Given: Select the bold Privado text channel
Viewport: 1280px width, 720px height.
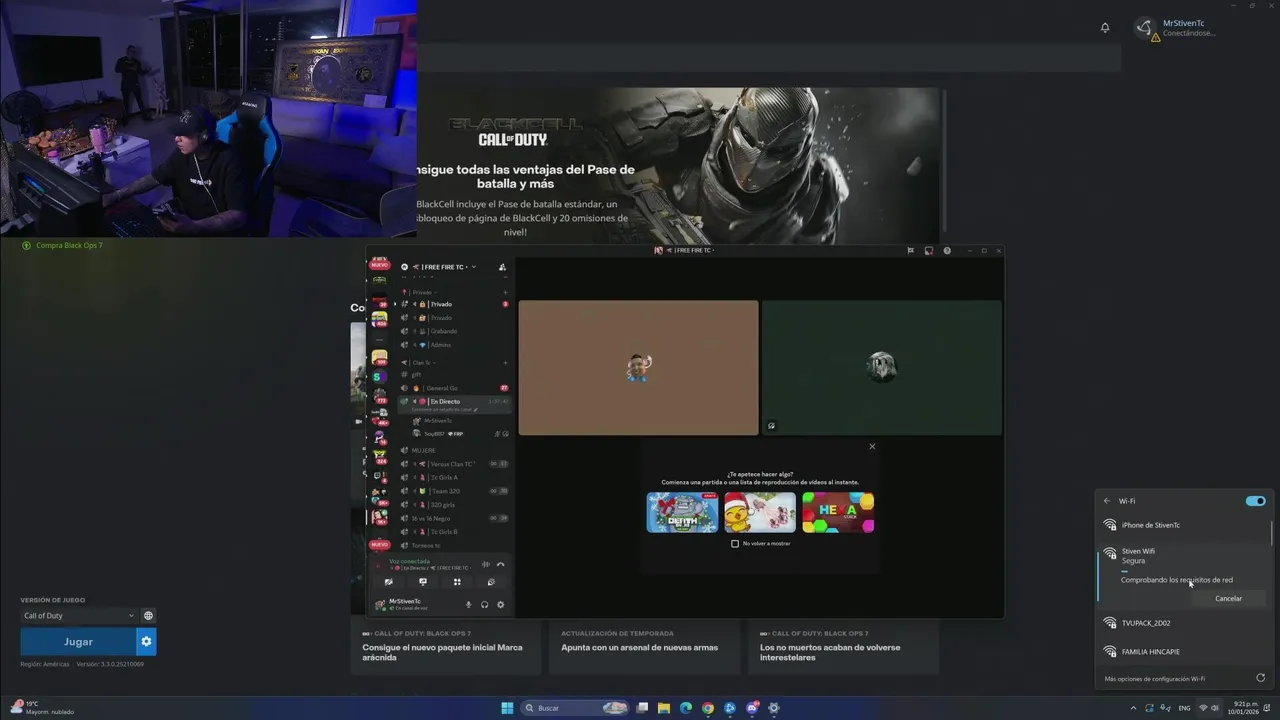Looking at the screenshot, I should pyautogui.click(x=454, y=304).
